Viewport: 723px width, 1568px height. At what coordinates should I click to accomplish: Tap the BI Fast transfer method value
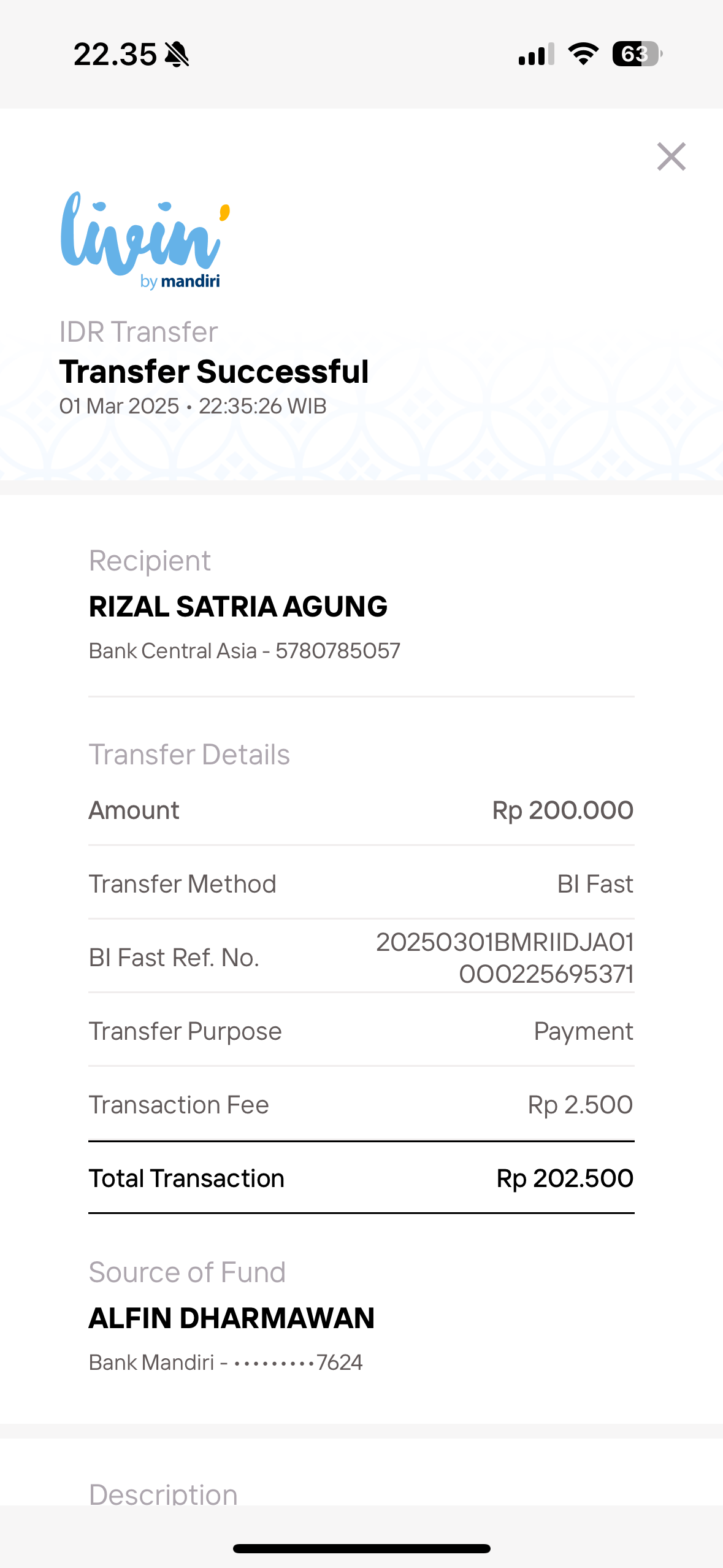(x=595, y=884)
